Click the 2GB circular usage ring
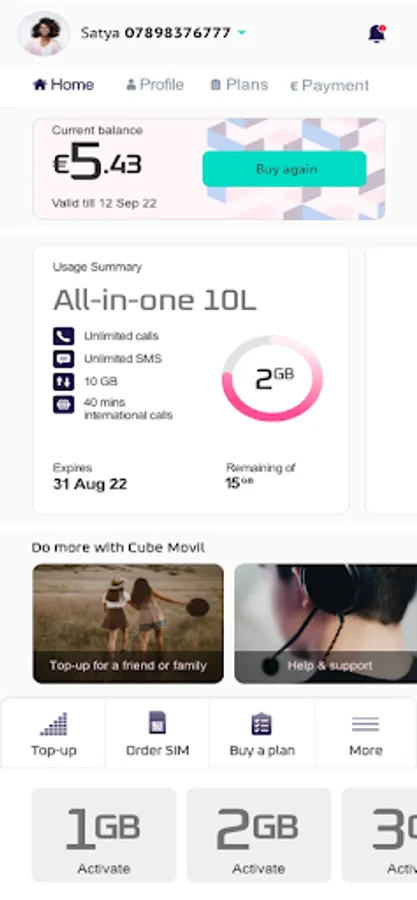417x900 pixels. pyautogui.click(x=272, y=378)
